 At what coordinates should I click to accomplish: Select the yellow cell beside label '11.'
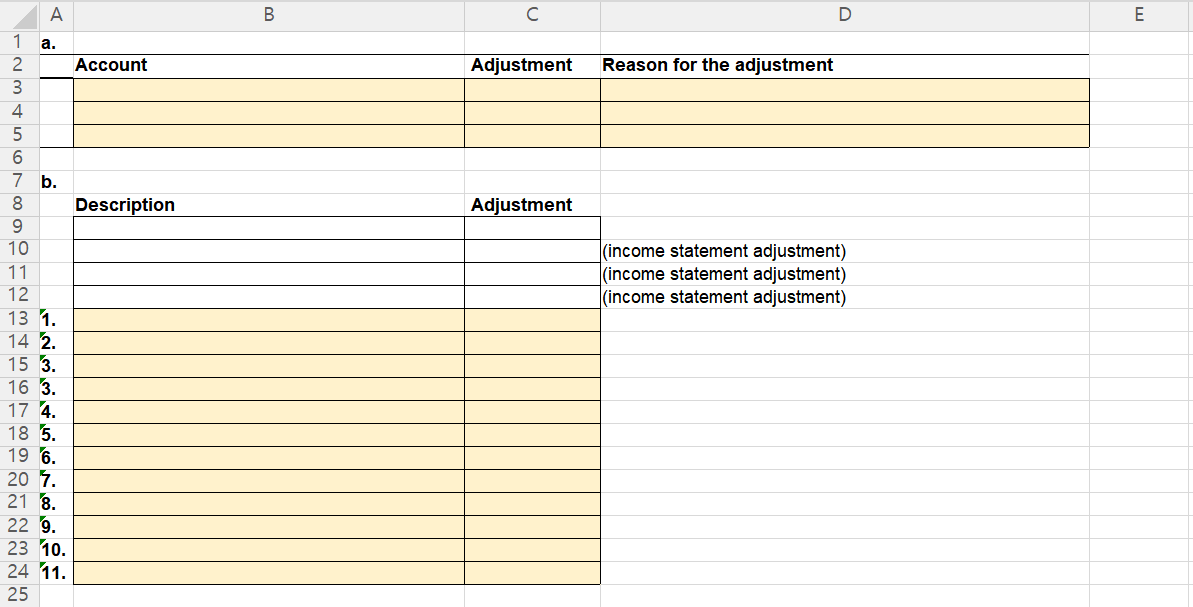pyautogui.click(x=268, y=573)
